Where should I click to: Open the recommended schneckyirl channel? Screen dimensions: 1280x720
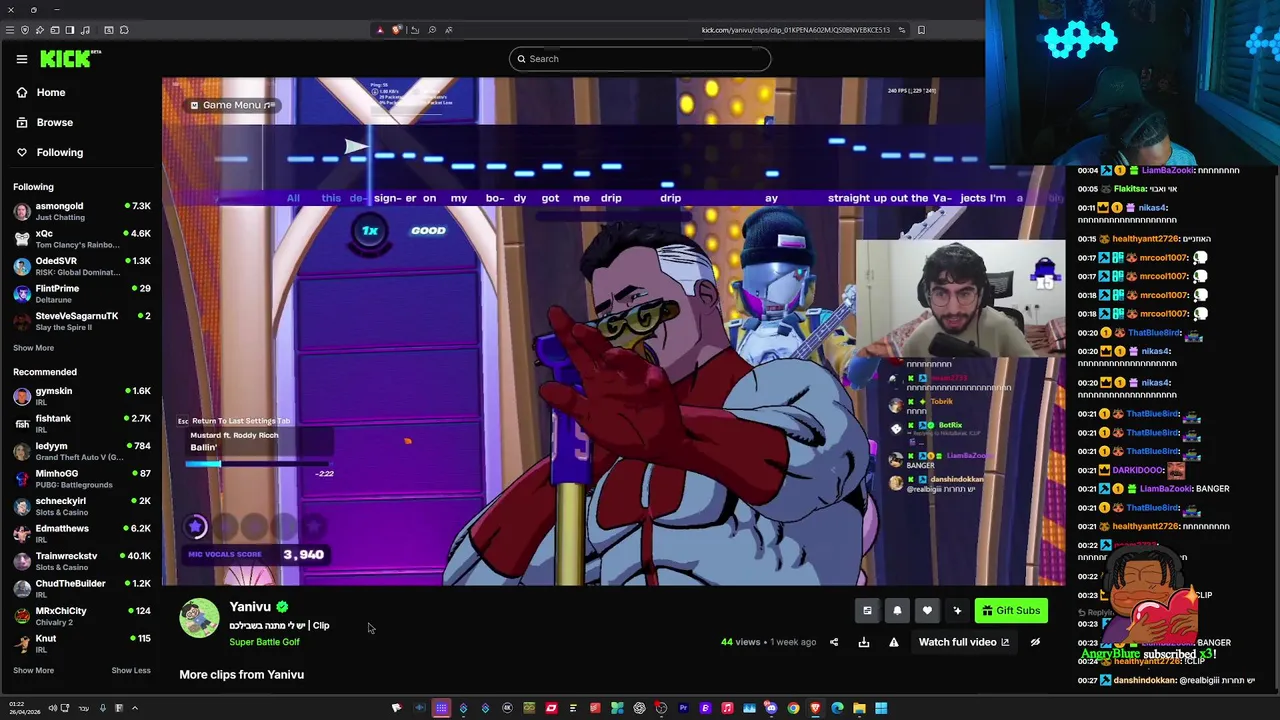click(x=80, y=506)
